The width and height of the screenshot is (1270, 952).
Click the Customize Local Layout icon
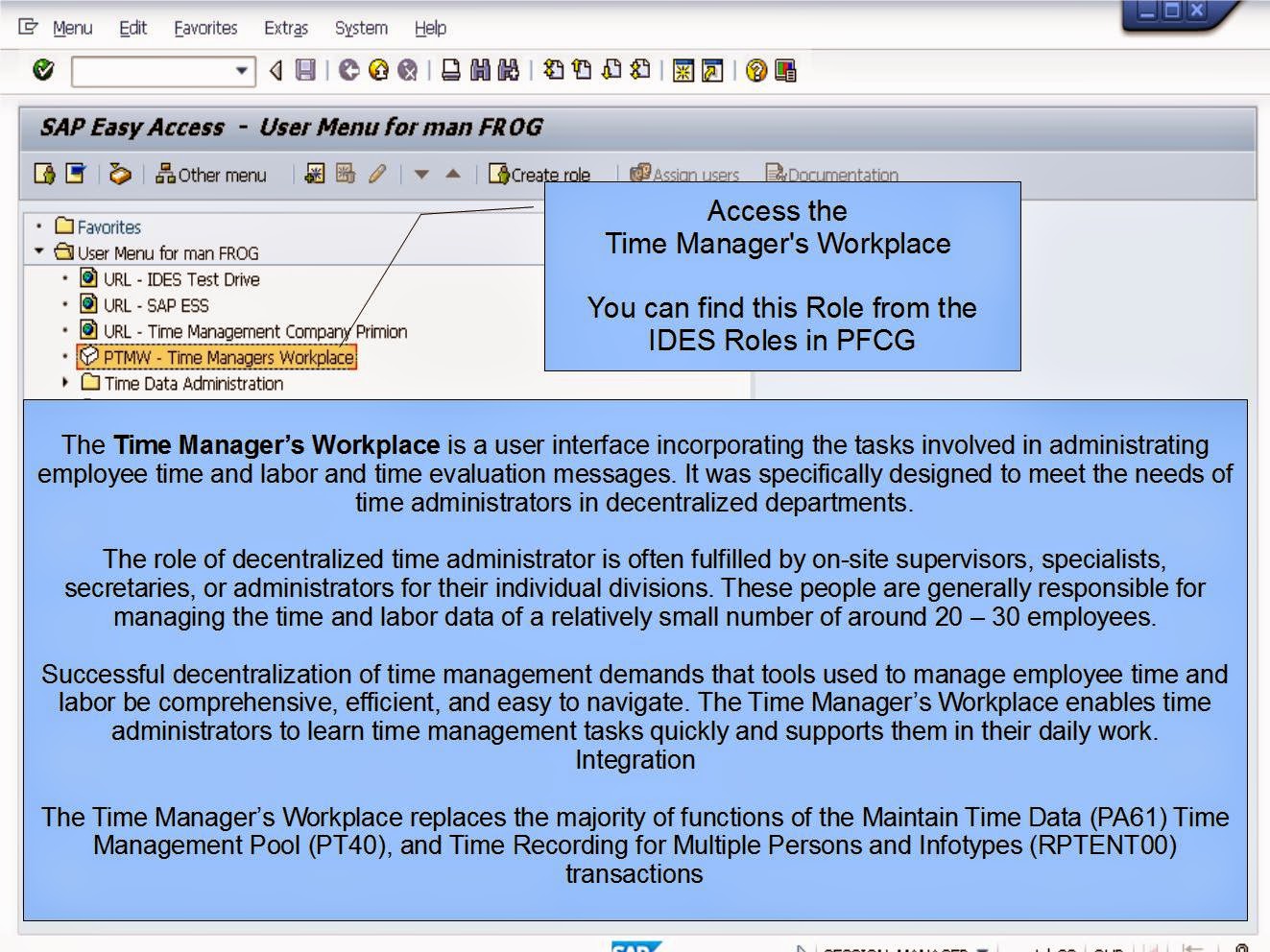tap(787, 69)
